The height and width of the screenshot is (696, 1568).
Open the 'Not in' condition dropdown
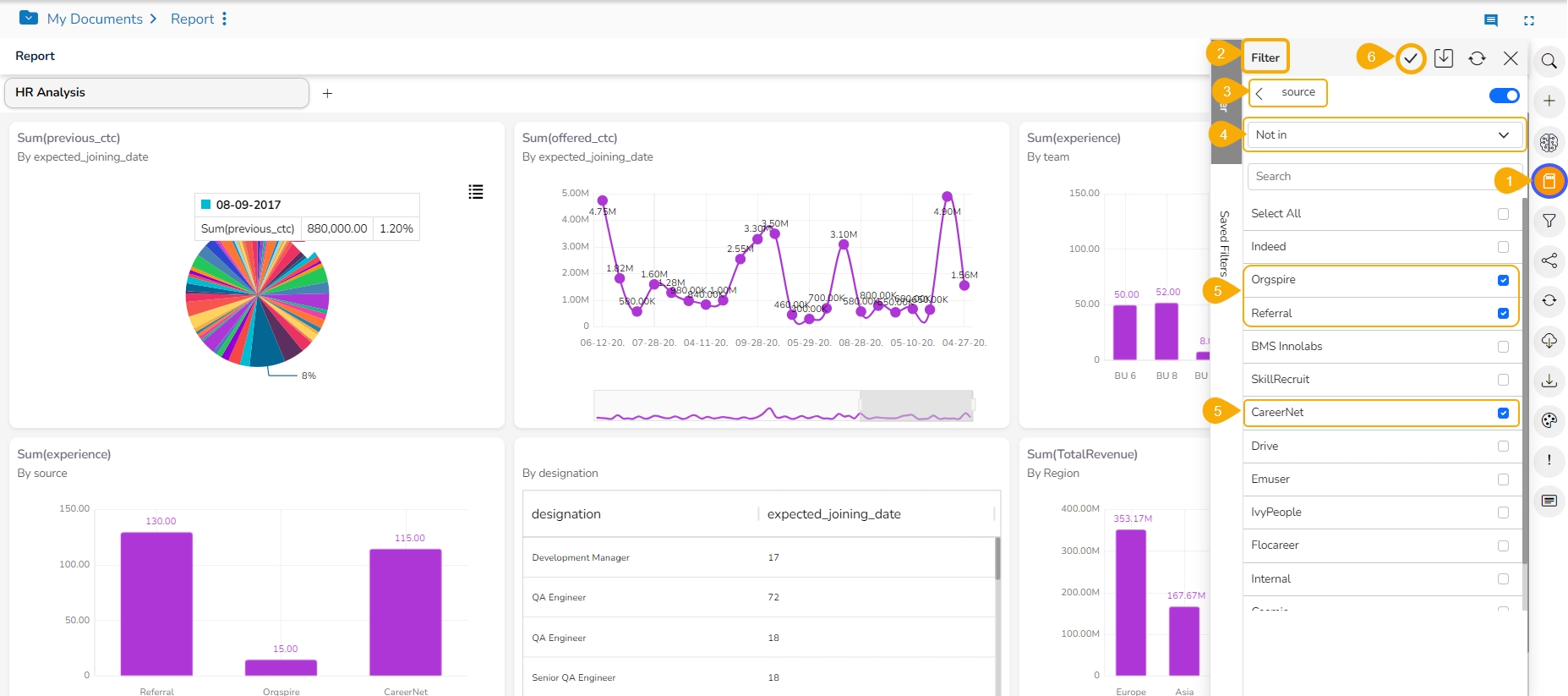coord(1382,135)
